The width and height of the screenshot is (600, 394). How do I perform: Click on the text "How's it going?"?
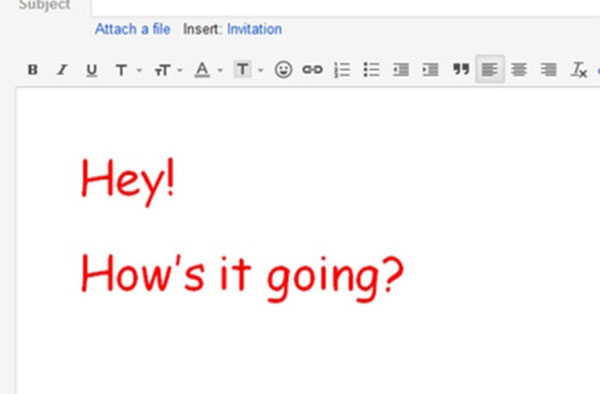click(x=242, y=277)
